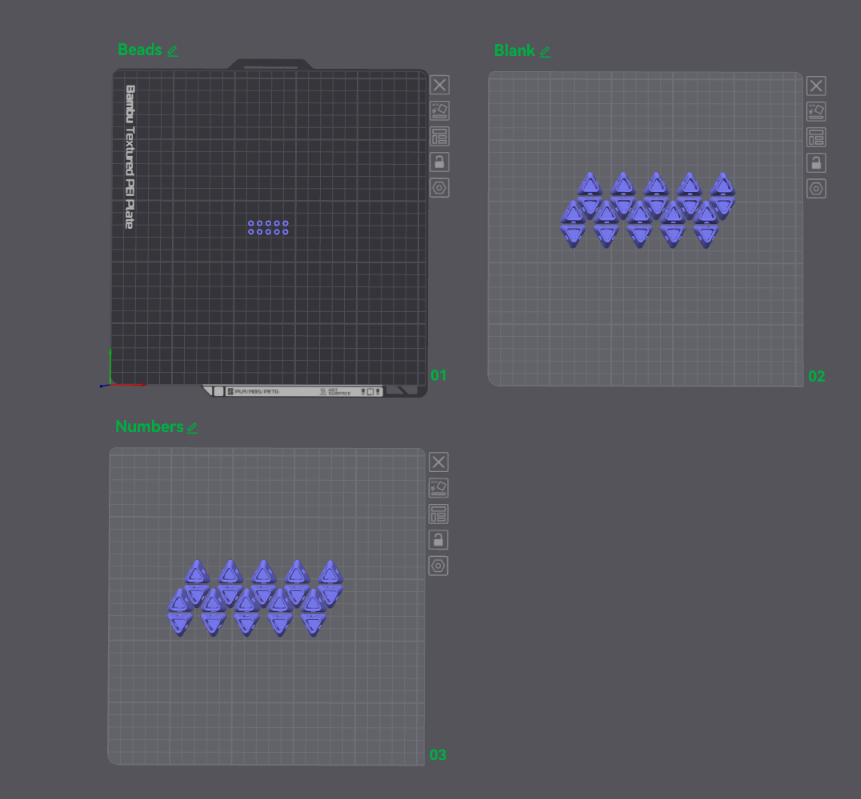
Task: Toggle lock on Numbers plate 03
Action: click(x=438, y=540)
